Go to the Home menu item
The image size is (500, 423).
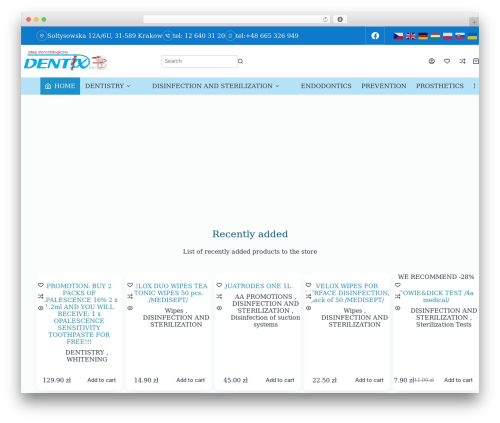coord(60,86)
